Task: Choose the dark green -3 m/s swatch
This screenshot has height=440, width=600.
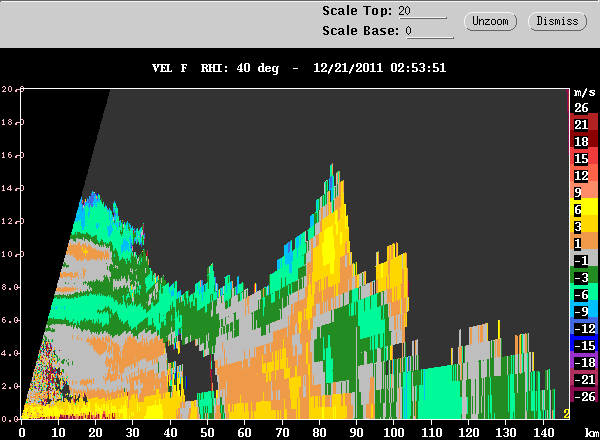Action: (x=583, y=277)
